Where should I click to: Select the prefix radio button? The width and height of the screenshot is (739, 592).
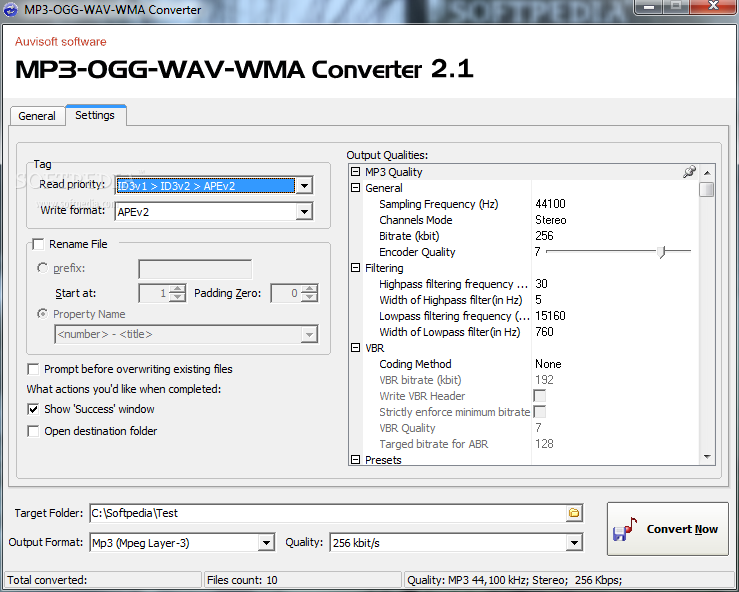(x=42, y=268)
